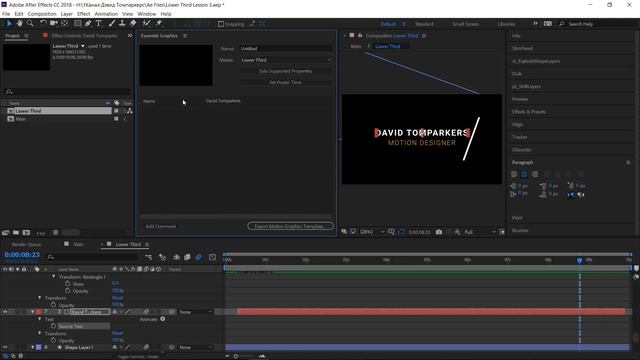The width and height of the screenshot is (640, 360).
Task: Toggle Opacity stopwatch under Transform: Rectangle 1
Action: click(x=68, y=291)
